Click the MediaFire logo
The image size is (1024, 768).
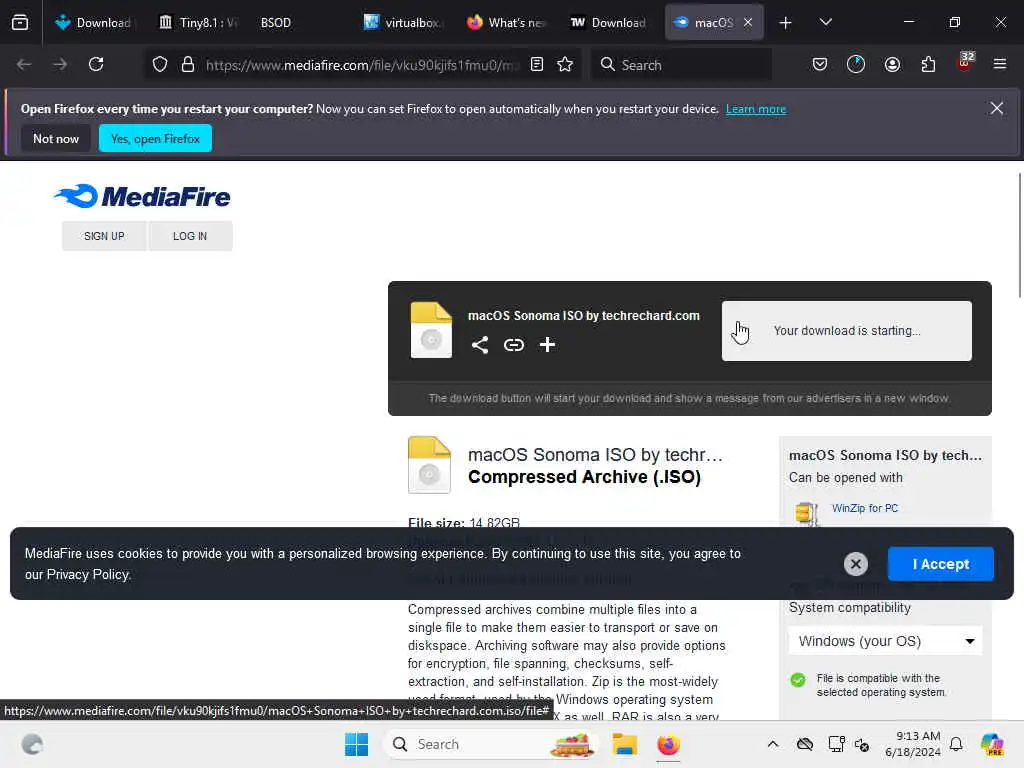tap(142, 196)
